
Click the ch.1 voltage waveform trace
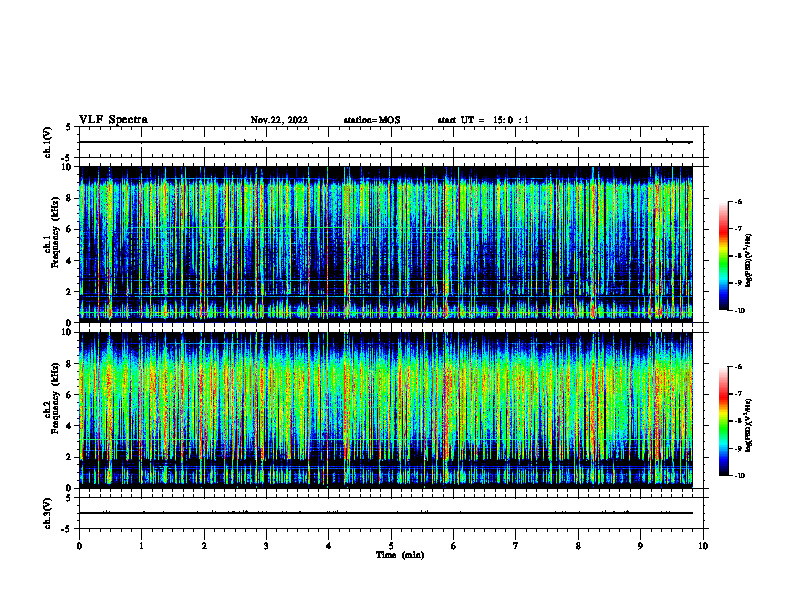(386, 142)
